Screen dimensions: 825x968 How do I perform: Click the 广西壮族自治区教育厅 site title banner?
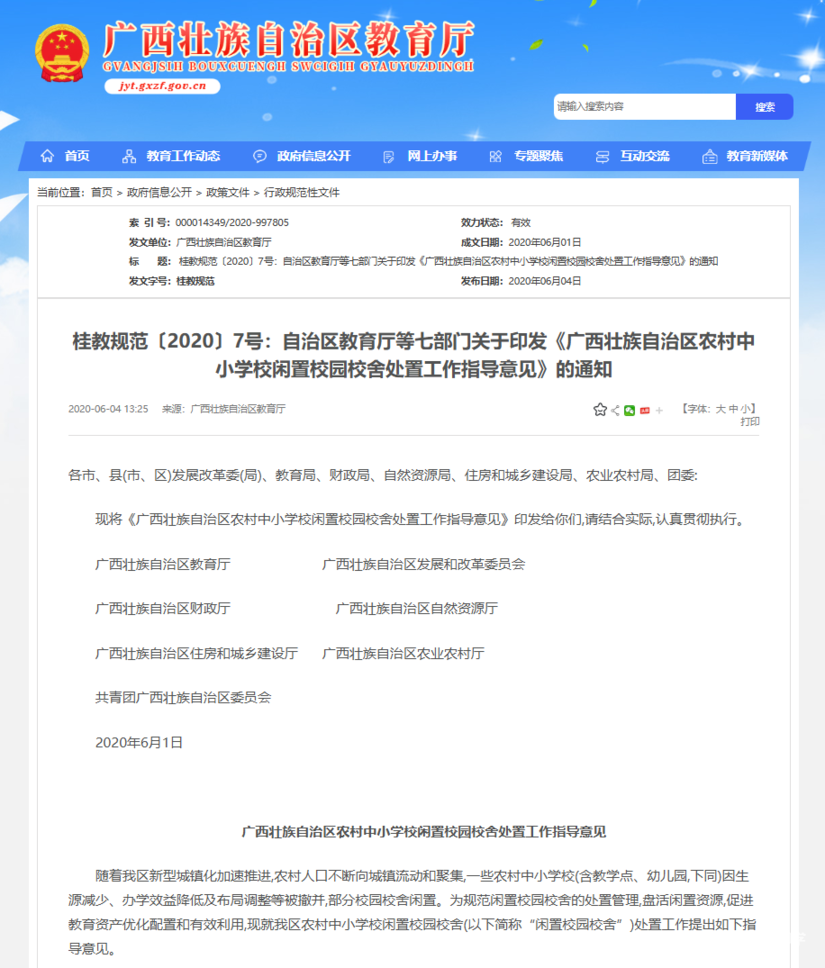(x=288, y=46)
